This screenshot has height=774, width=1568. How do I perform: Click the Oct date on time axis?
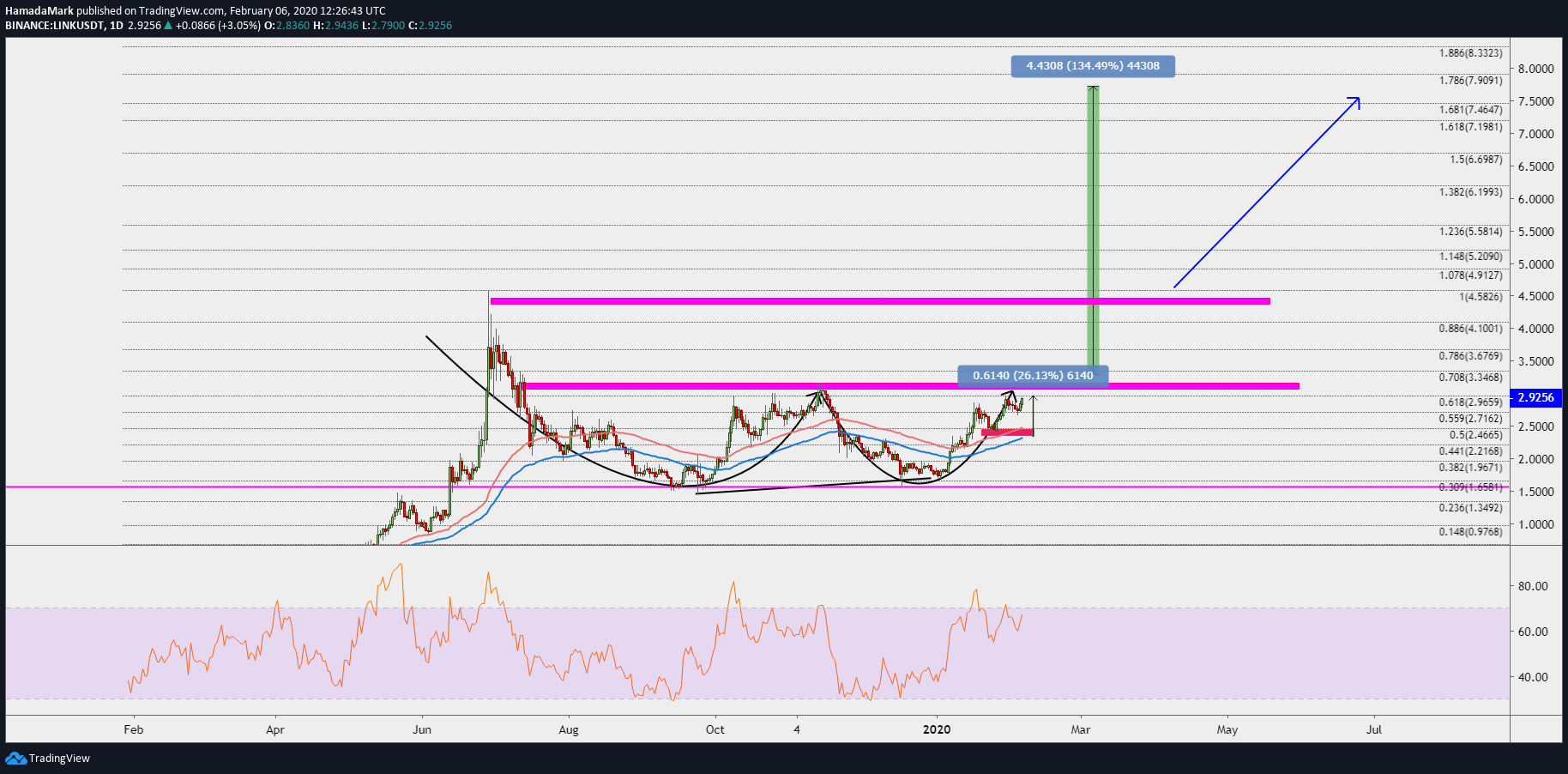coord(715,730)
